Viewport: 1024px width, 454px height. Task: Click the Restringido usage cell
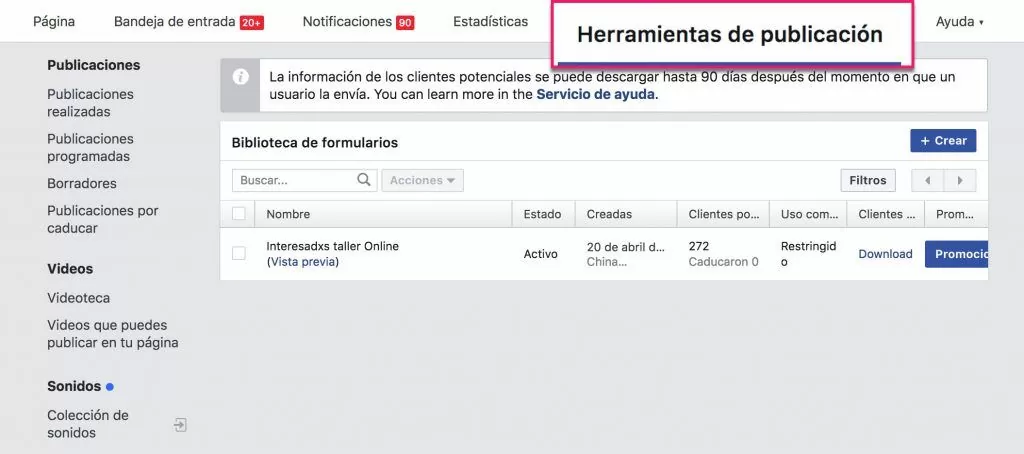point(808,254)
